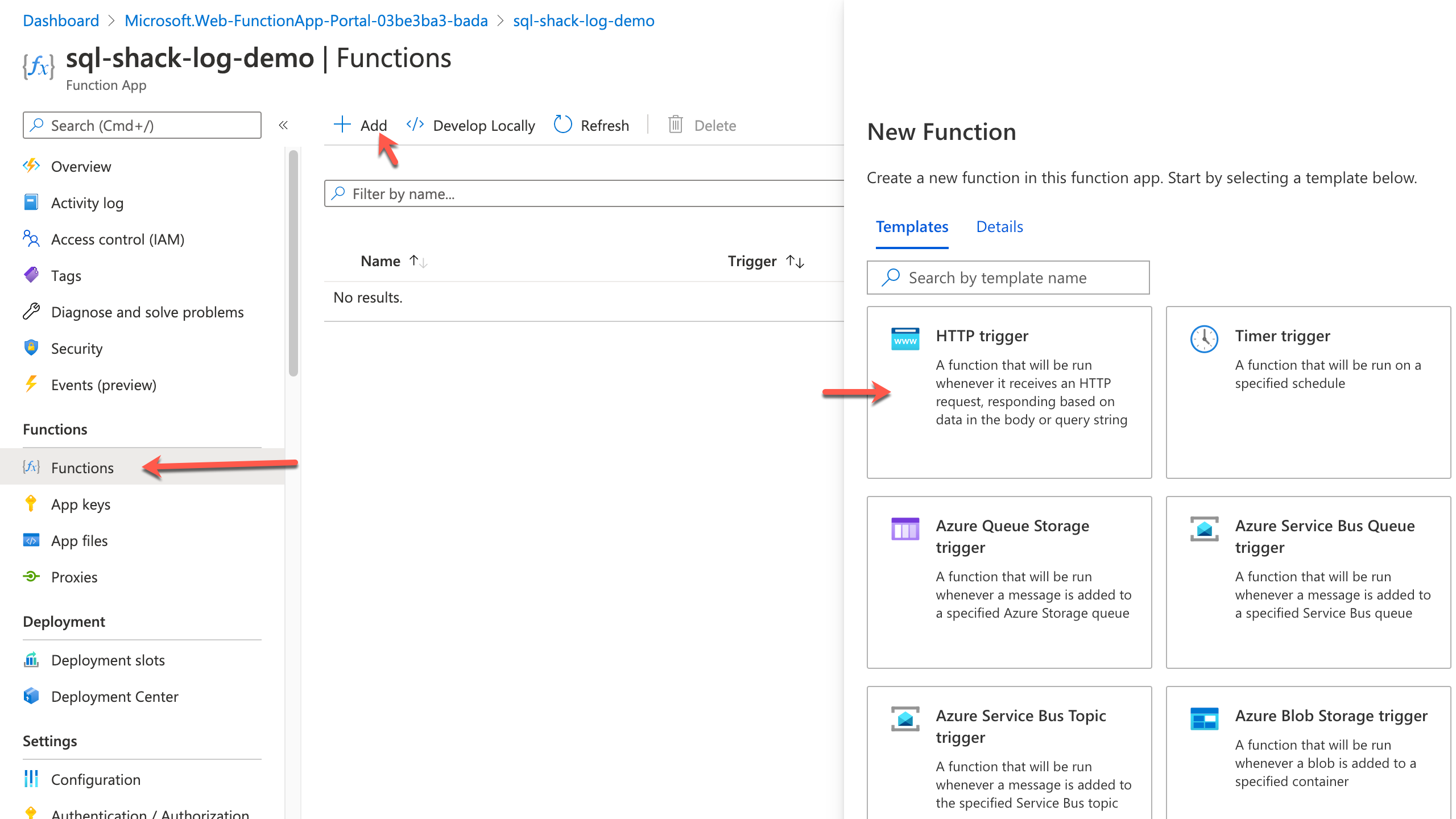Go to Microsoft.Web-FunctionApp-Portal breadcrumb
The height and width of the screenshot is (819, 1456).
(306, 21)
